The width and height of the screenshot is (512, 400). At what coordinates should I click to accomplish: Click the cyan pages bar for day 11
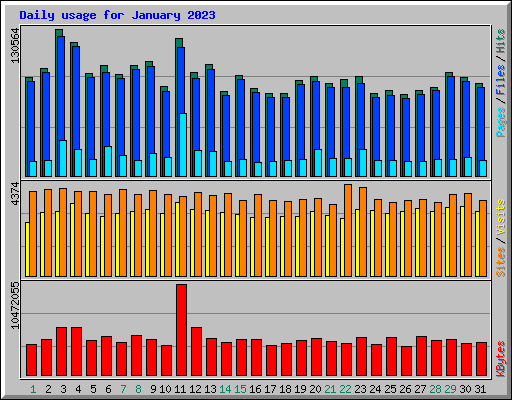(x=183, y=145)
